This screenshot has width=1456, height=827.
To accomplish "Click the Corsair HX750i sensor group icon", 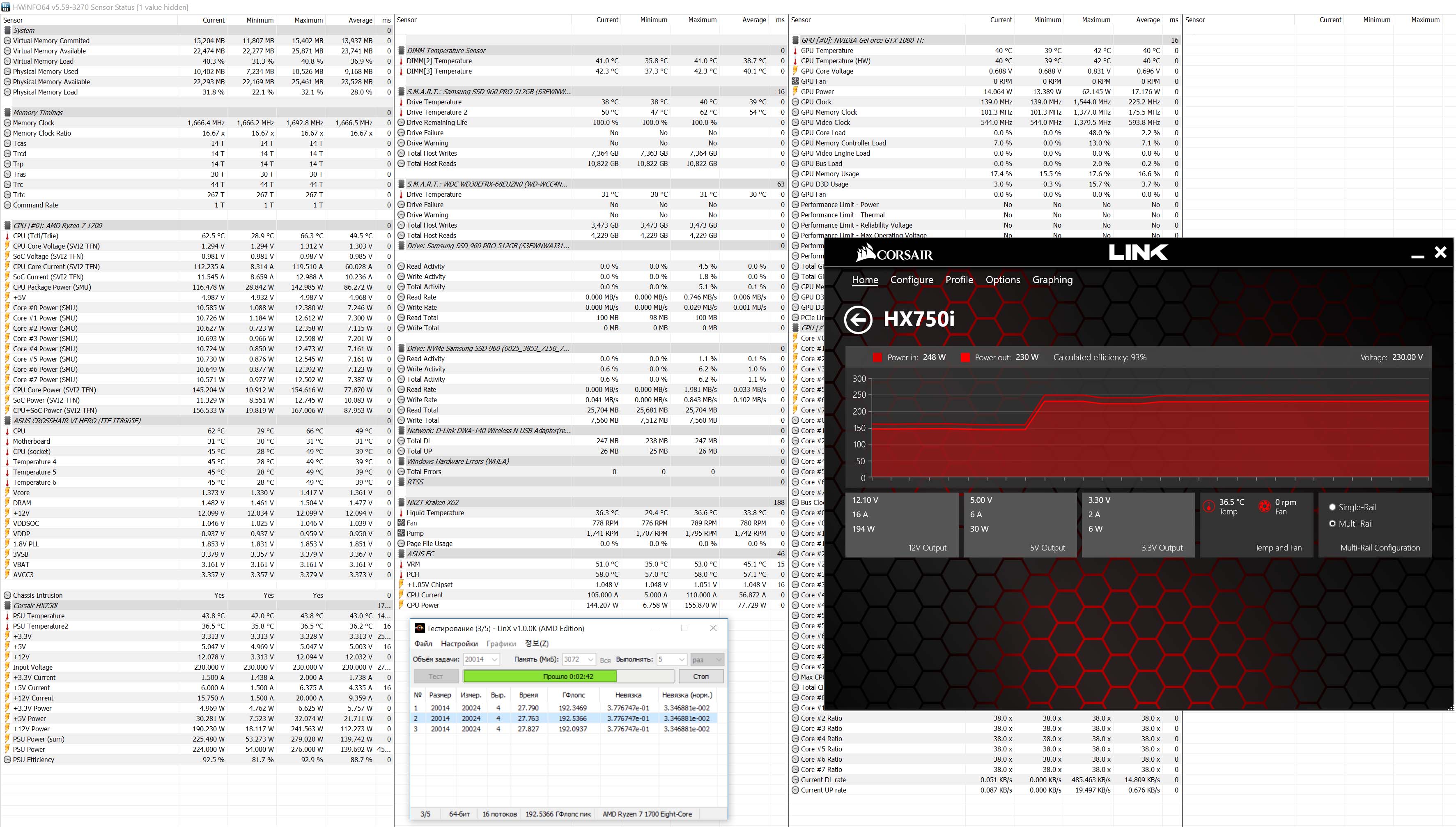I will tap(7, 606).
